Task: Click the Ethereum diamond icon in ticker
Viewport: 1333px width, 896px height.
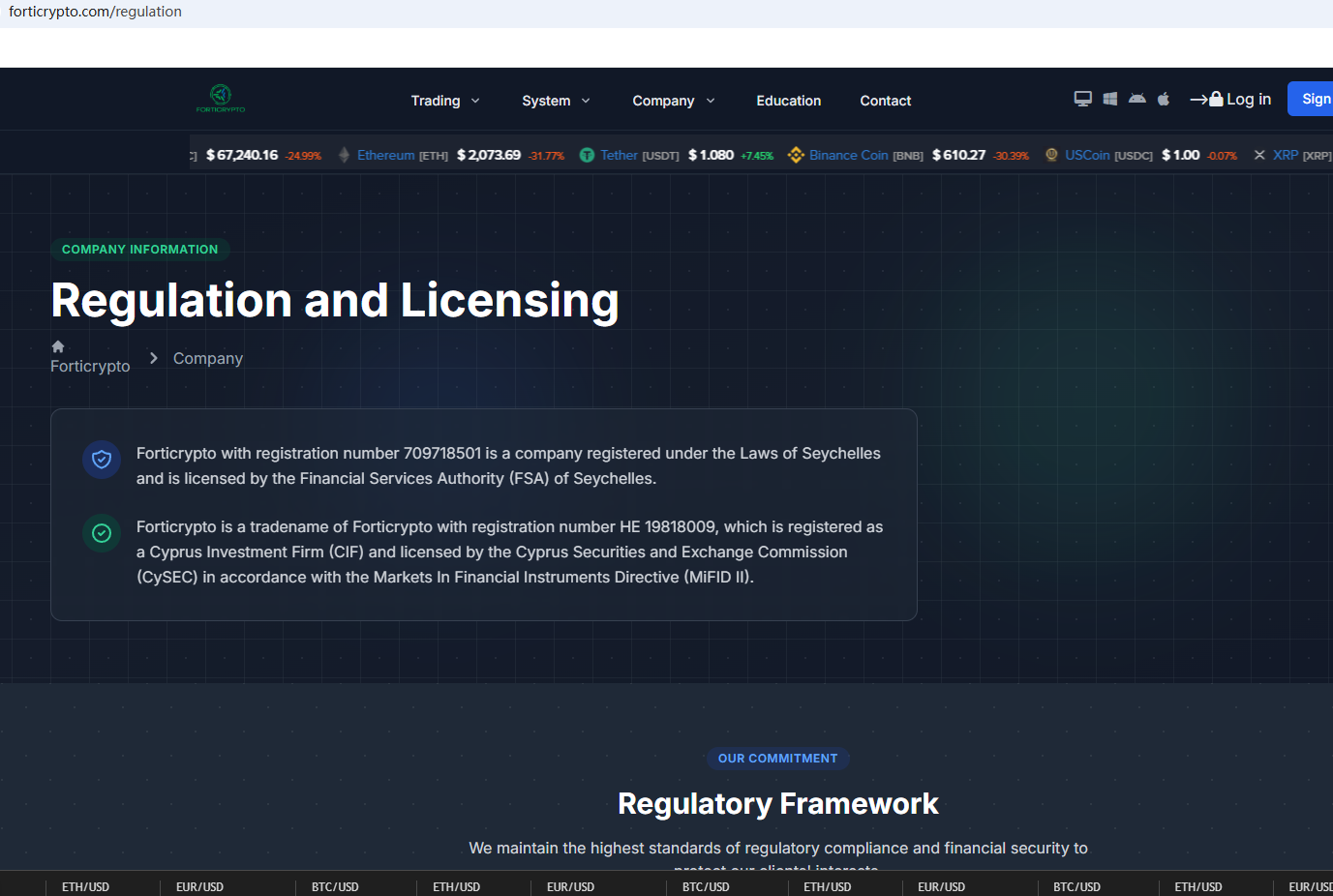Action: [344, 155]
